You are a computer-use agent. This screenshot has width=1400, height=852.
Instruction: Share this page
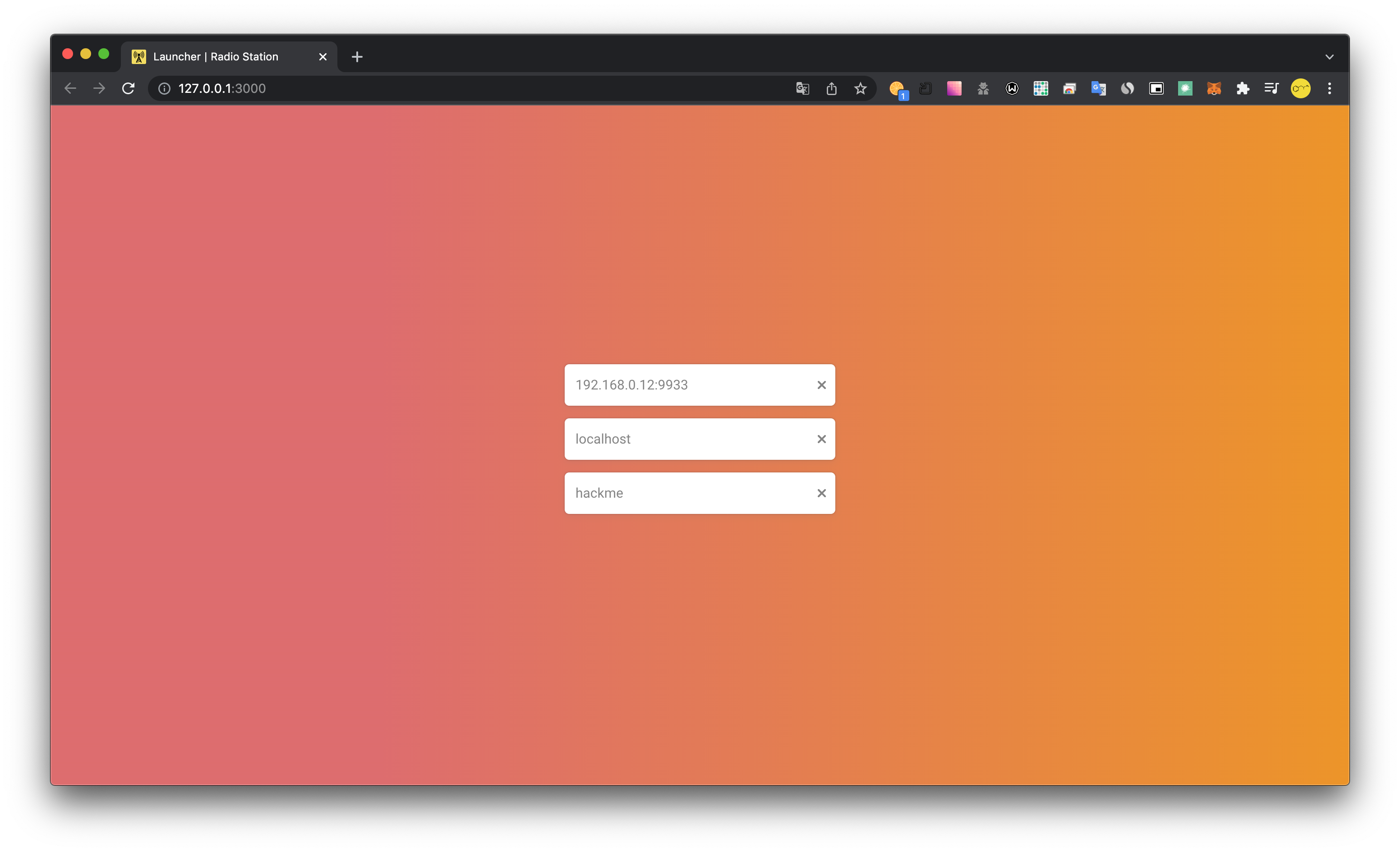831,89
